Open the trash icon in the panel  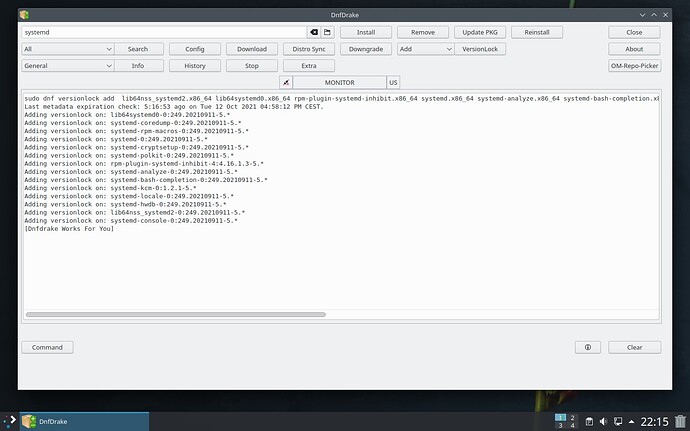(x=680, y=421)
